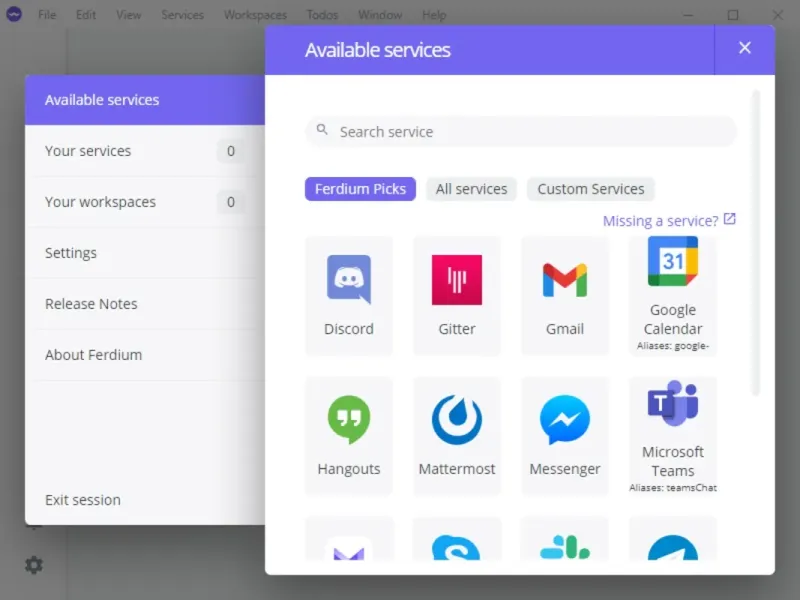Open the Window menu
This screenshot has height=600, width=800.
380,15
